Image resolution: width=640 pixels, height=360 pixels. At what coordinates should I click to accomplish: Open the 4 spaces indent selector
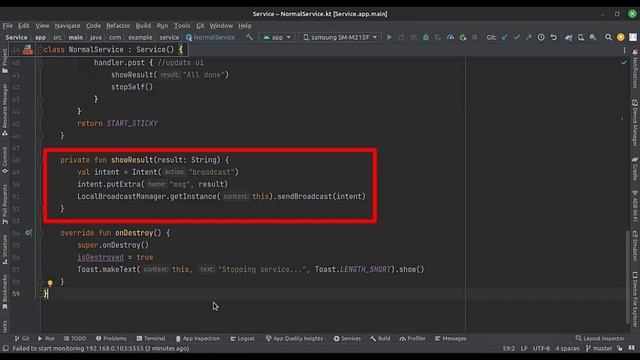tap(567, 349)
